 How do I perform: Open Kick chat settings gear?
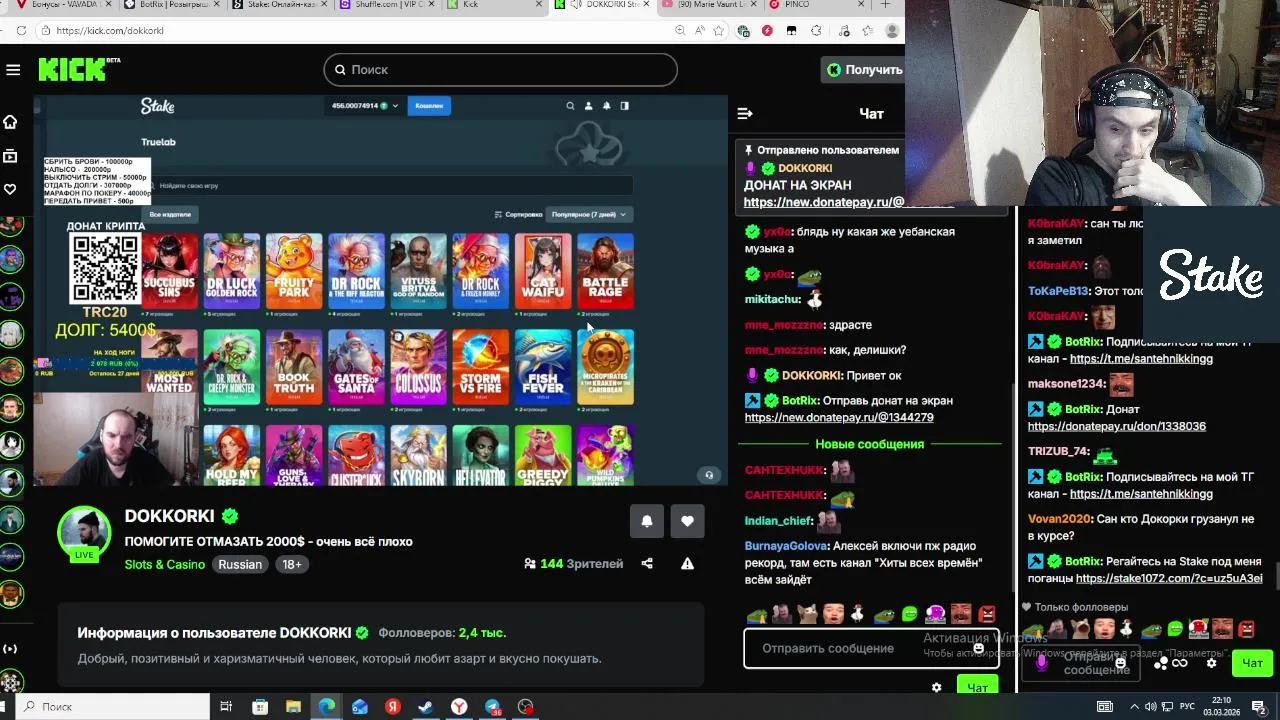936,688
